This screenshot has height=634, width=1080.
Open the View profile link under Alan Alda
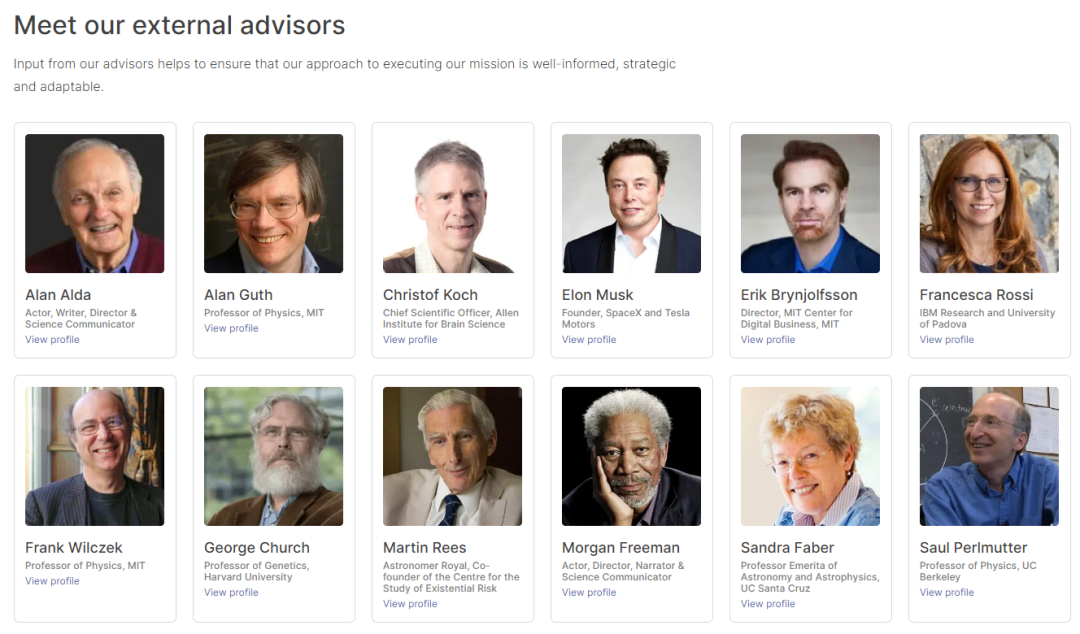[52, 340]
